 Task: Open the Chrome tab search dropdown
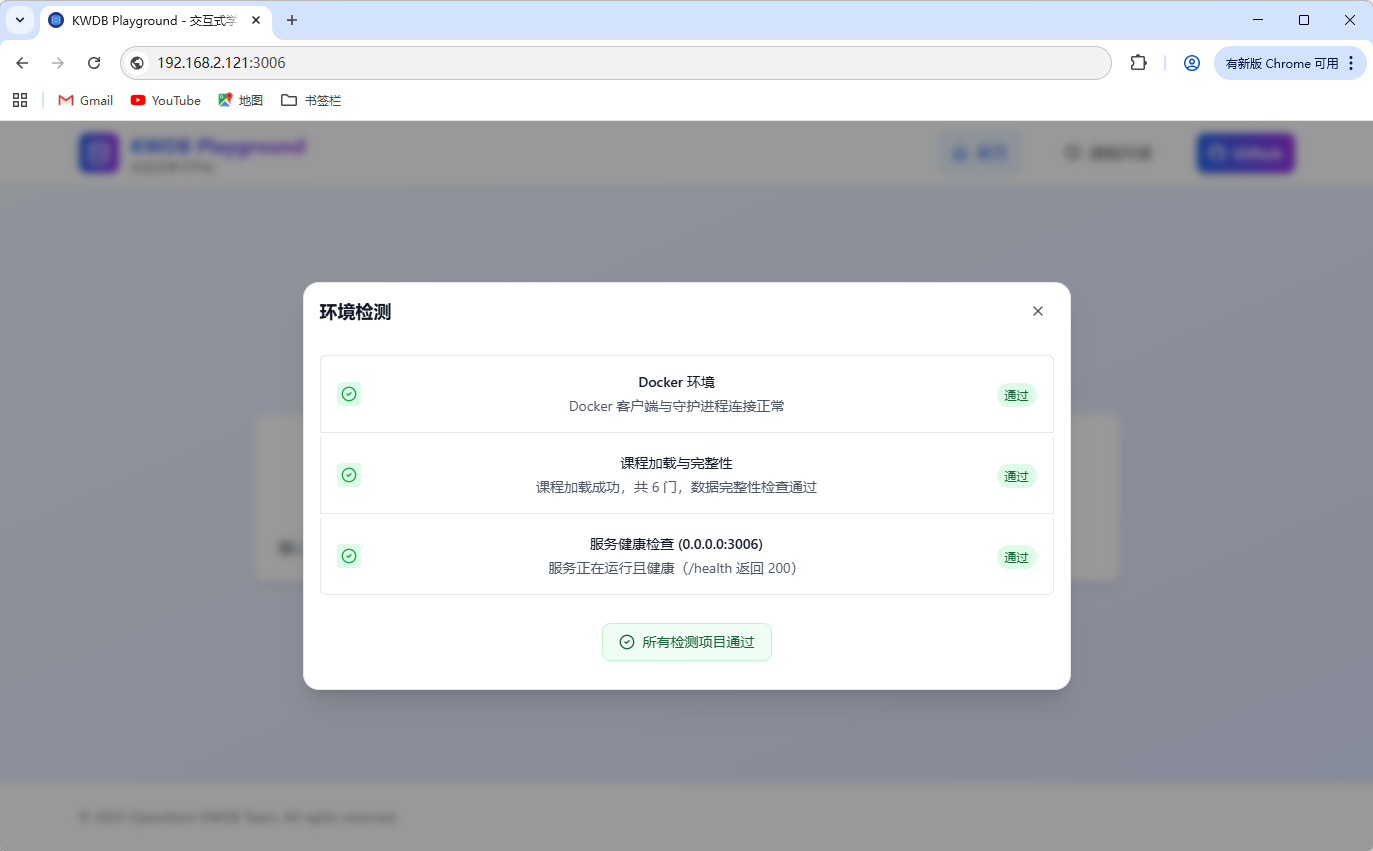click(20, 20)
